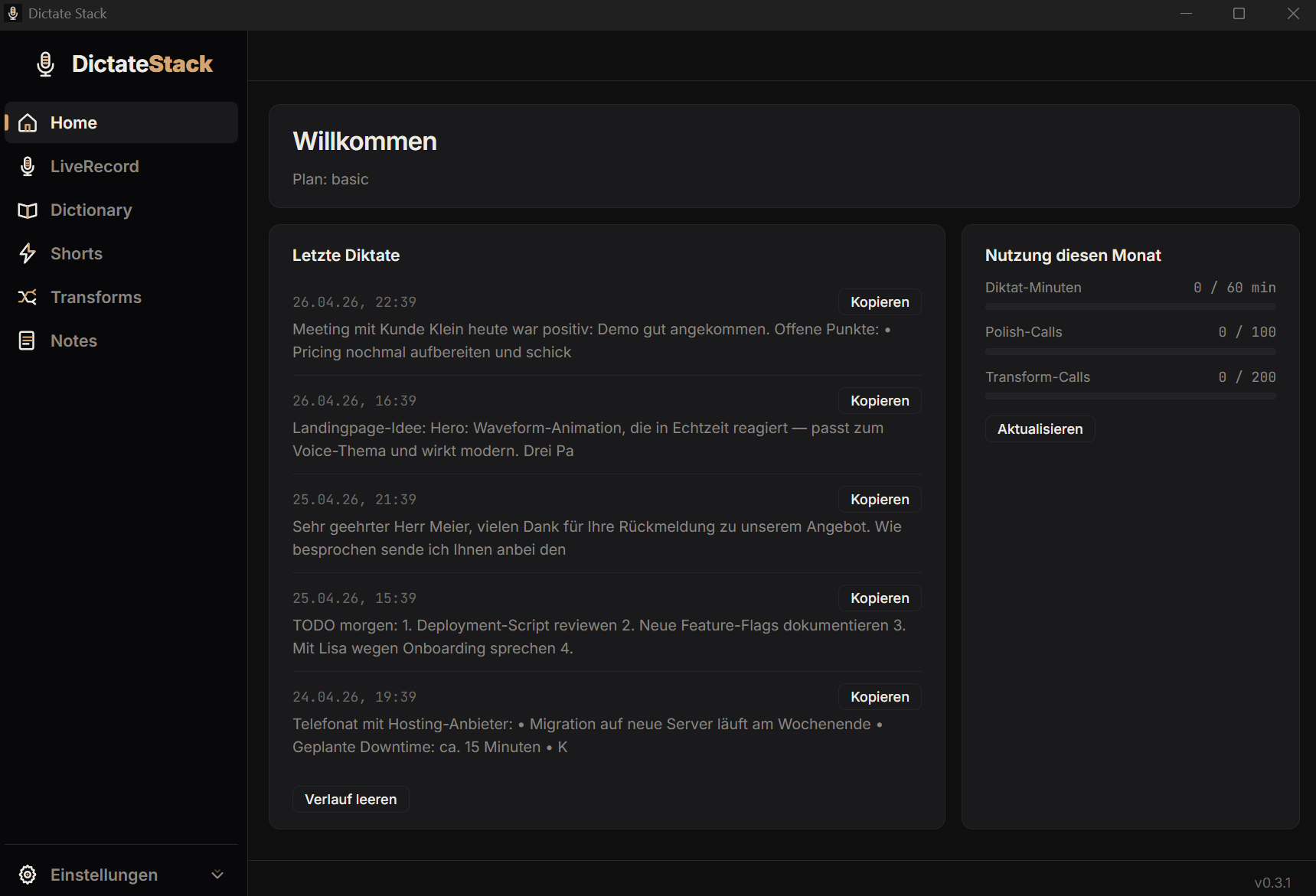Click the Einstellungen gear icon
This screenshot has width=1316, height=896.
click(28, 875)
